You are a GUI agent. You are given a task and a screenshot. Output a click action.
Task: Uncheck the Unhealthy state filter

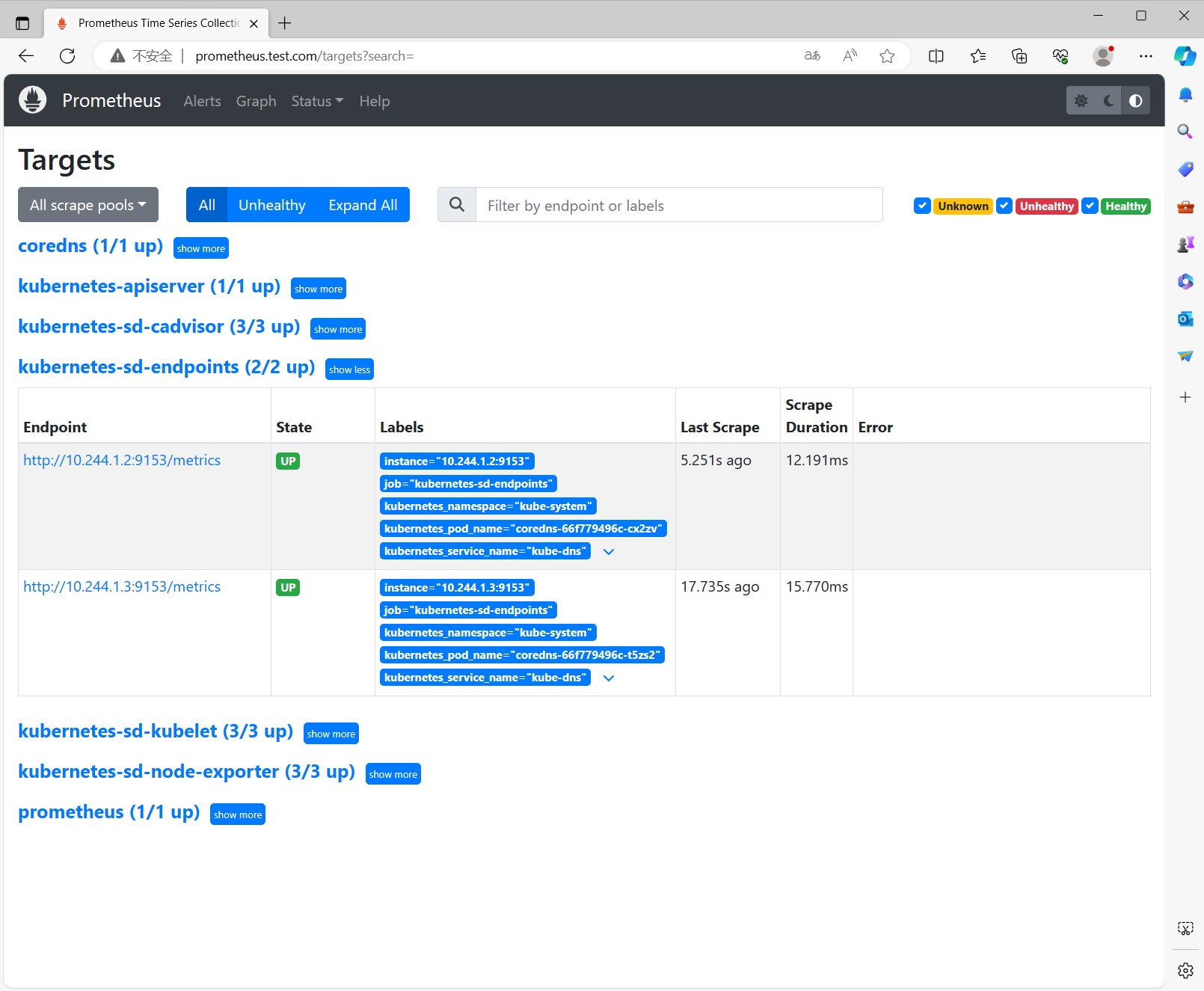[x=1004, y=206]
